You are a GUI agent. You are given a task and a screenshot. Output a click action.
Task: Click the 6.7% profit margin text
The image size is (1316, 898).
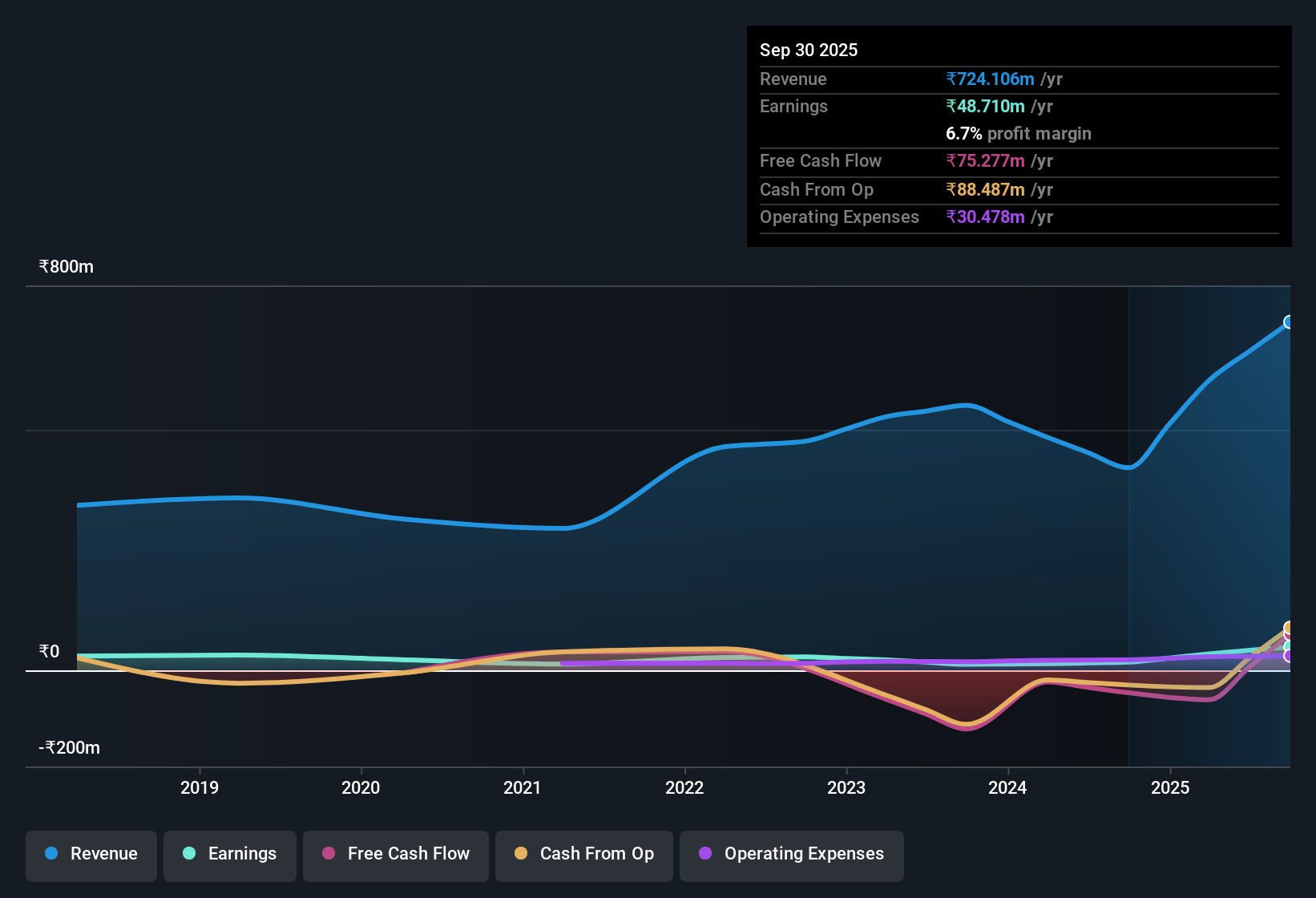tap(1018, 134)
